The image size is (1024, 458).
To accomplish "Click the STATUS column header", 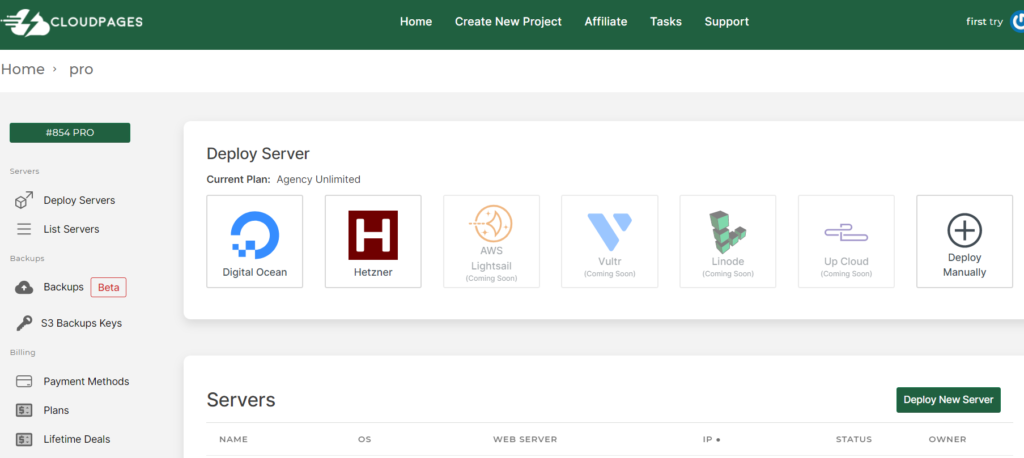I will (x=854, y=439).
